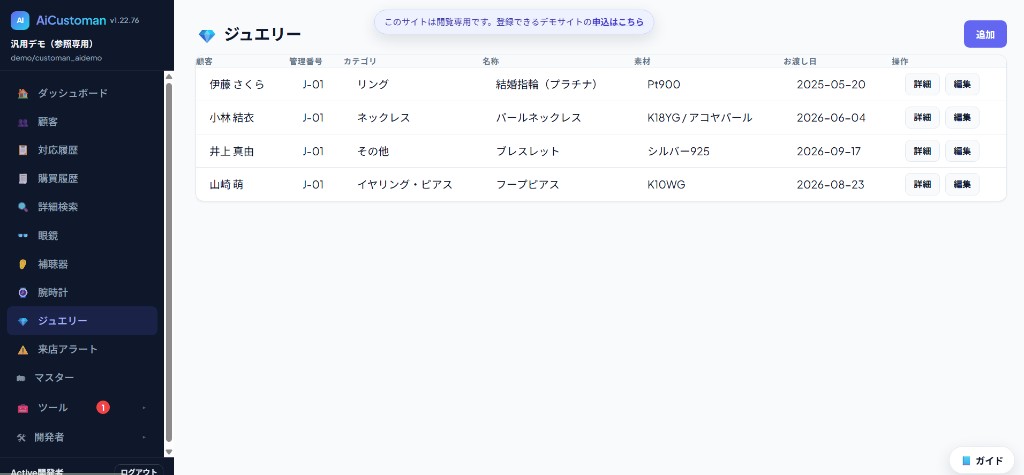Image resolution: width=1024 pixels, height=475 pixels.
Task: Click 編集 for 山崎 萌
Action: tap(962, 184)
